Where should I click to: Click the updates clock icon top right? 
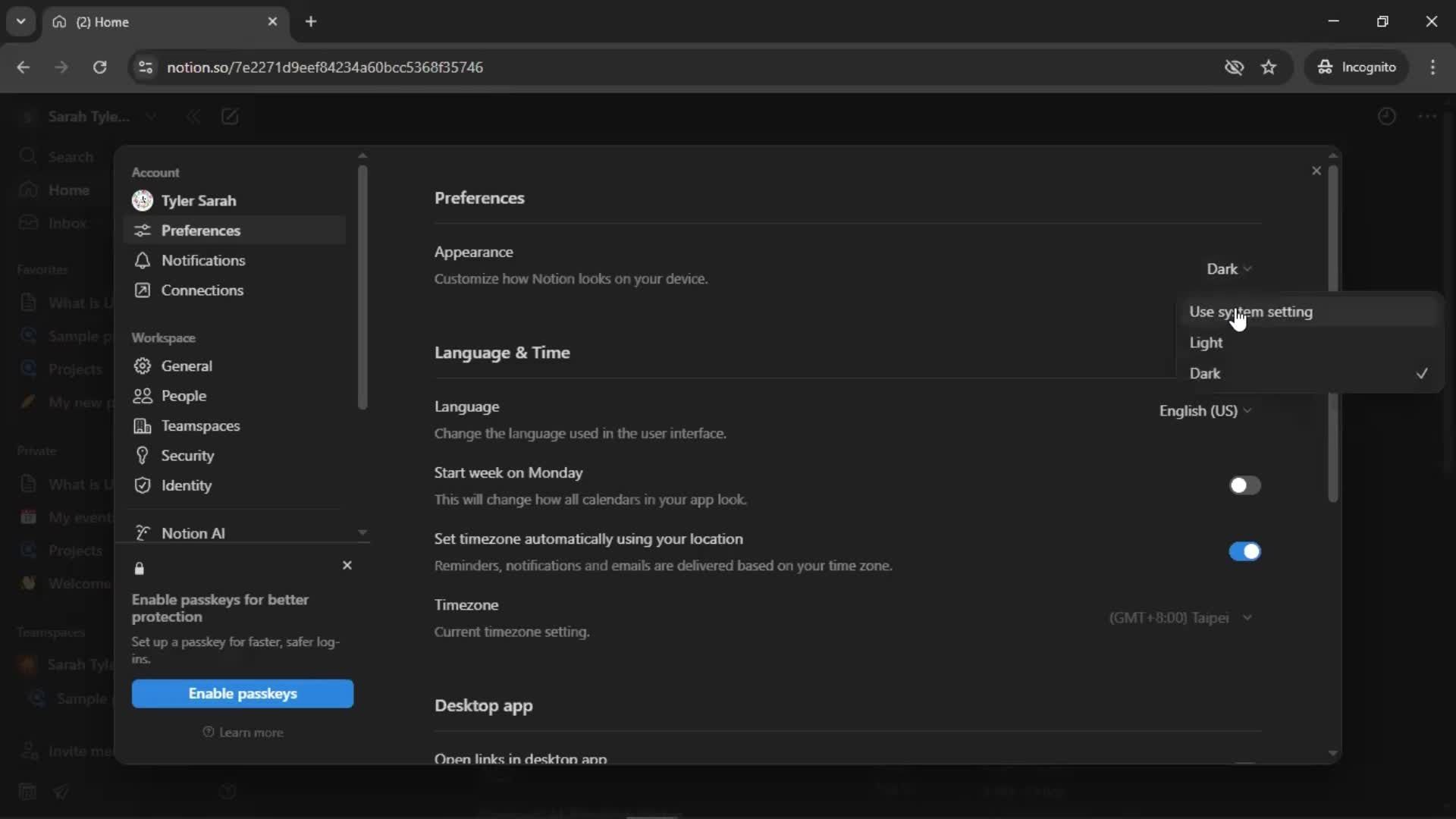click(1386, 117)
